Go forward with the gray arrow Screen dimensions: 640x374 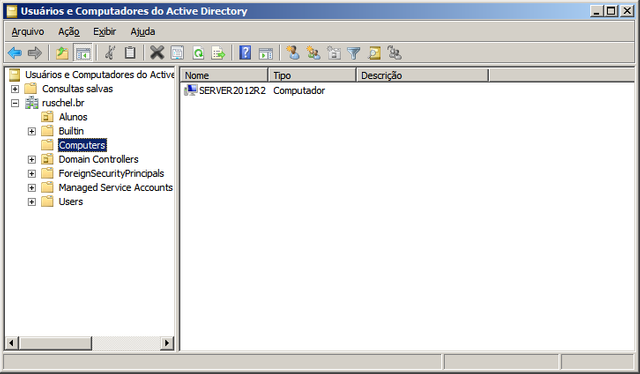coord(35,53)
